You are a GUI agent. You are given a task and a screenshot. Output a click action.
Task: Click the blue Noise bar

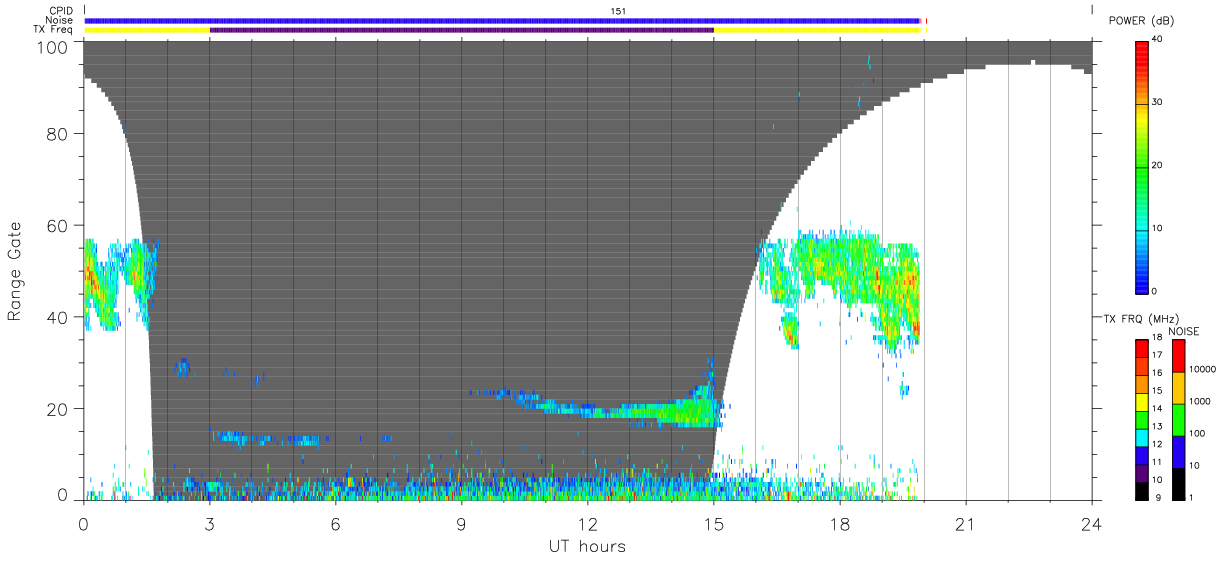502,20
